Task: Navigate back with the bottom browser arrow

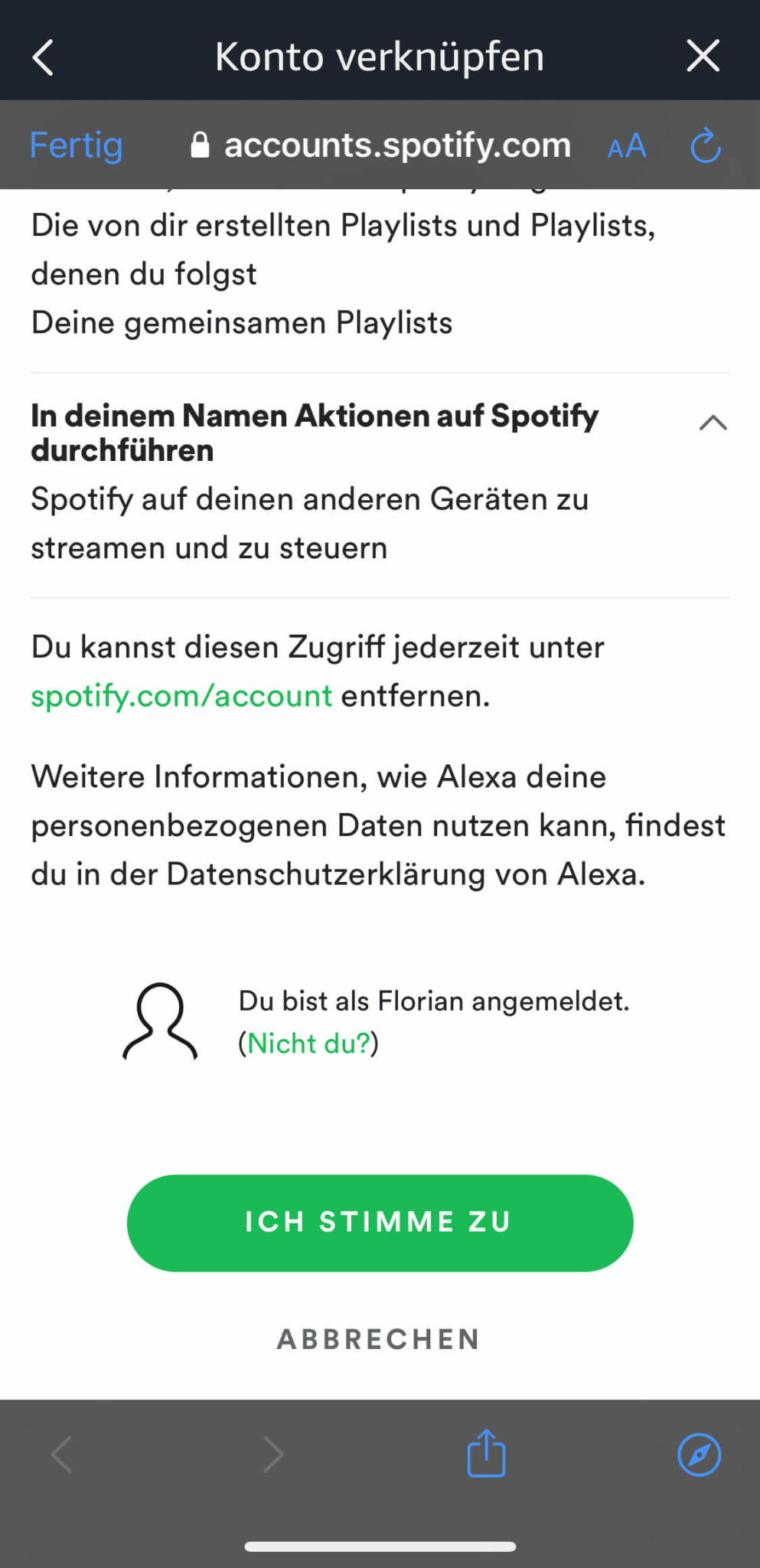Action: [x=61, y=1454]
